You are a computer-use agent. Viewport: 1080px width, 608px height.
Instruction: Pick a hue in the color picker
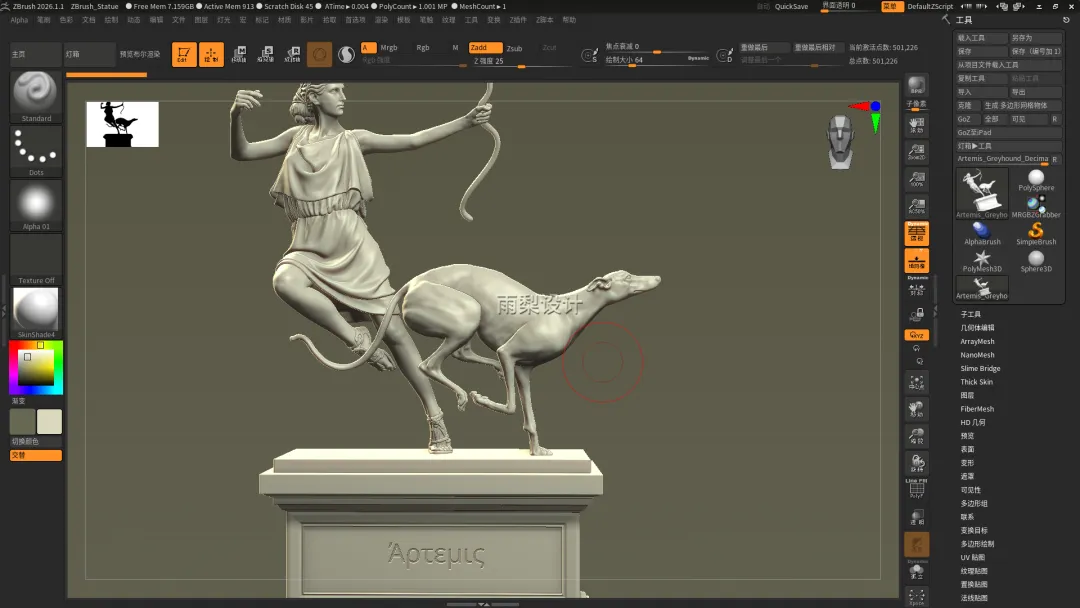(x=36, y=368)
